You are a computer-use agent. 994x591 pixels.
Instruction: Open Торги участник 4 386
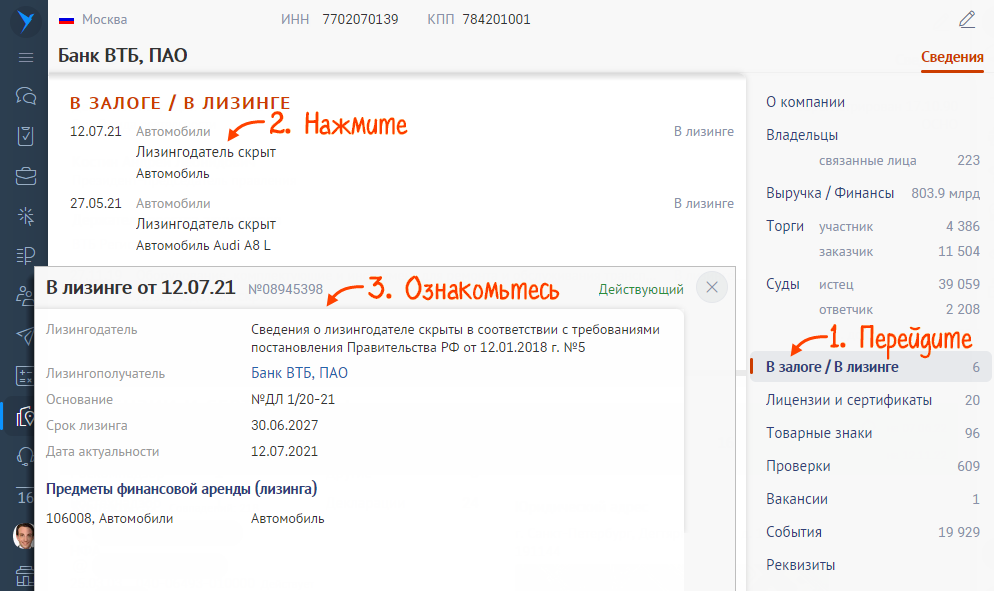click(899, 226)
